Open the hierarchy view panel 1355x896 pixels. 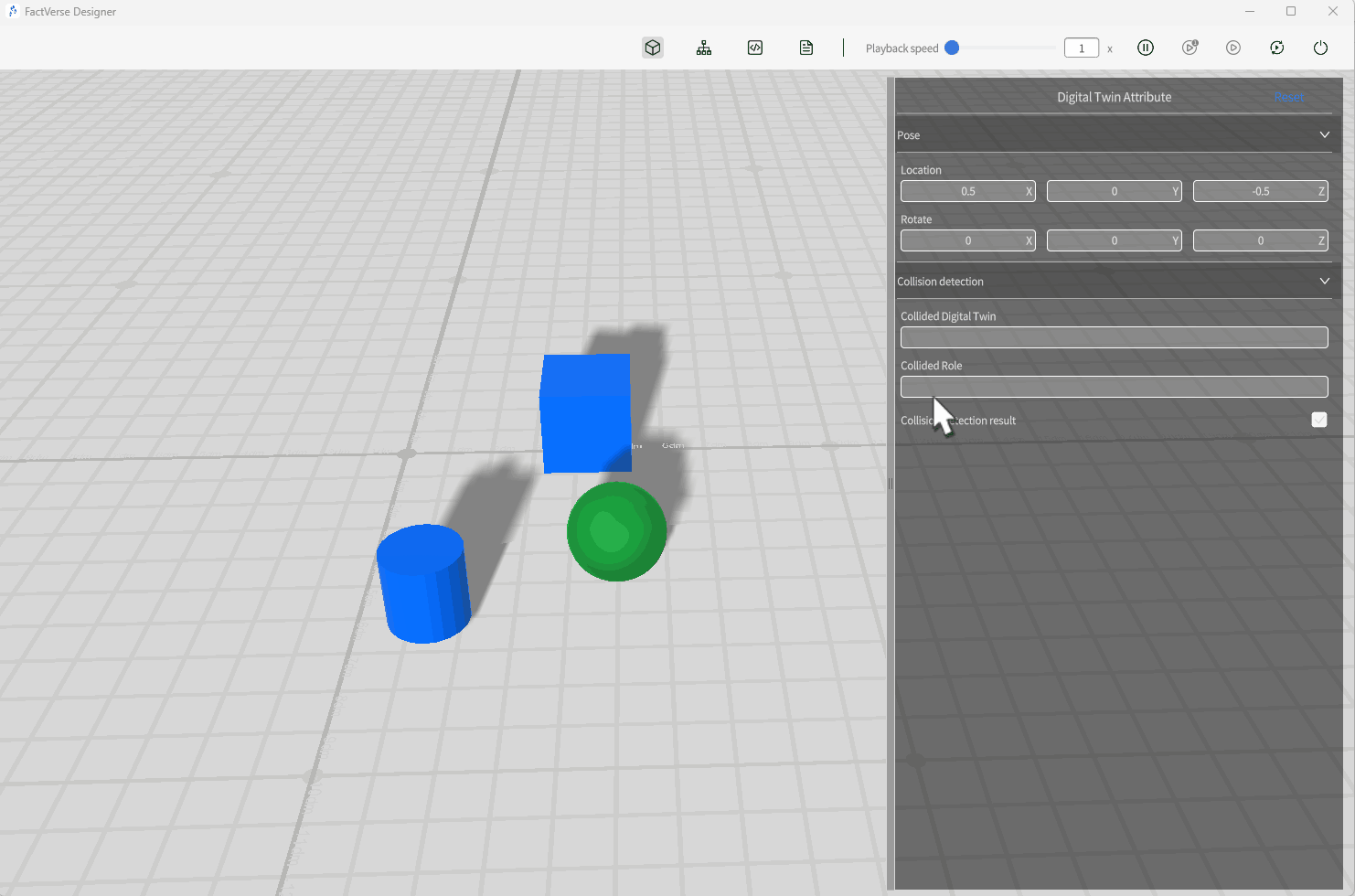click(x=704, y=48)
